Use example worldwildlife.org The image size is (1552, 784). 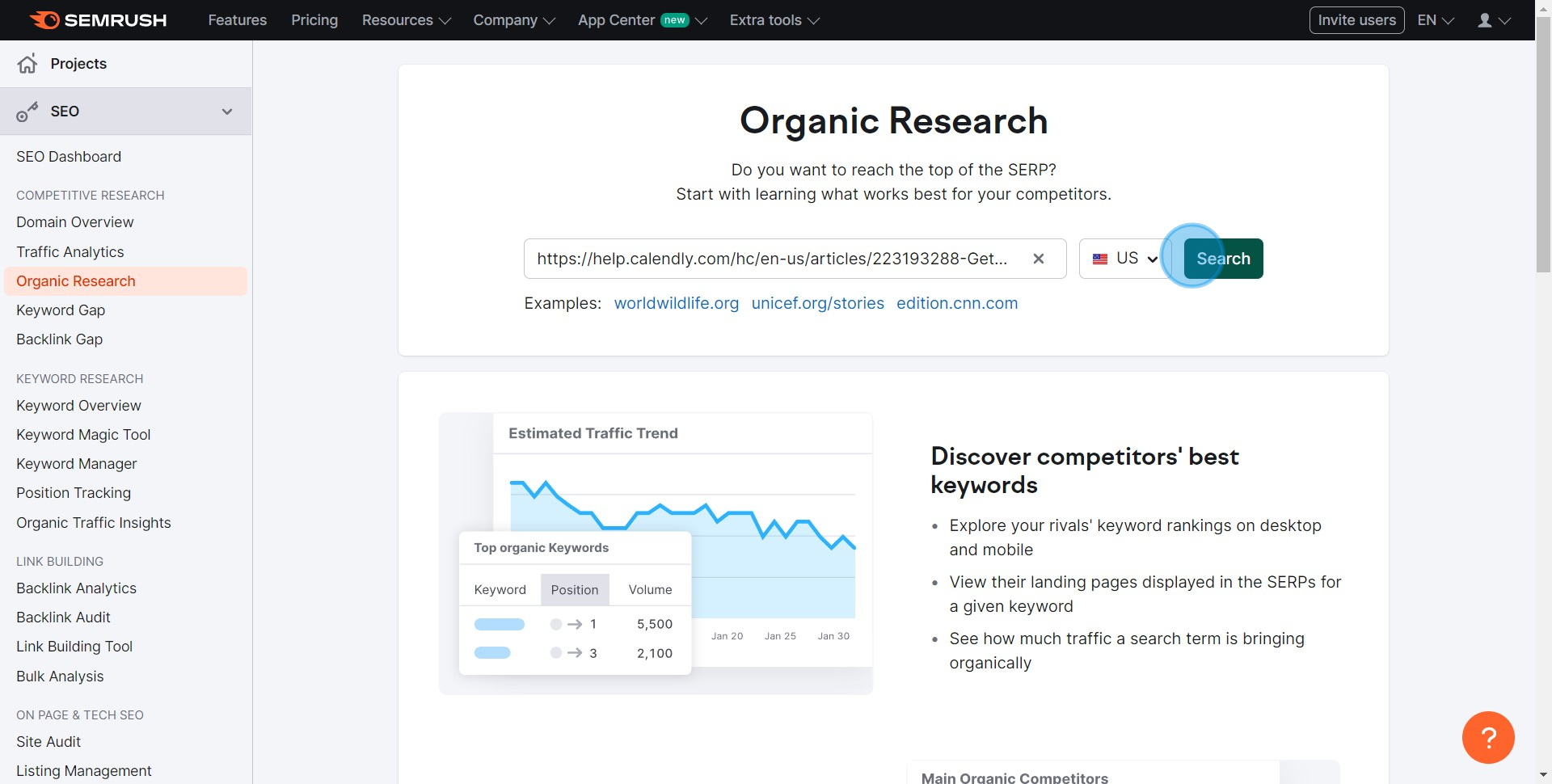677,303
